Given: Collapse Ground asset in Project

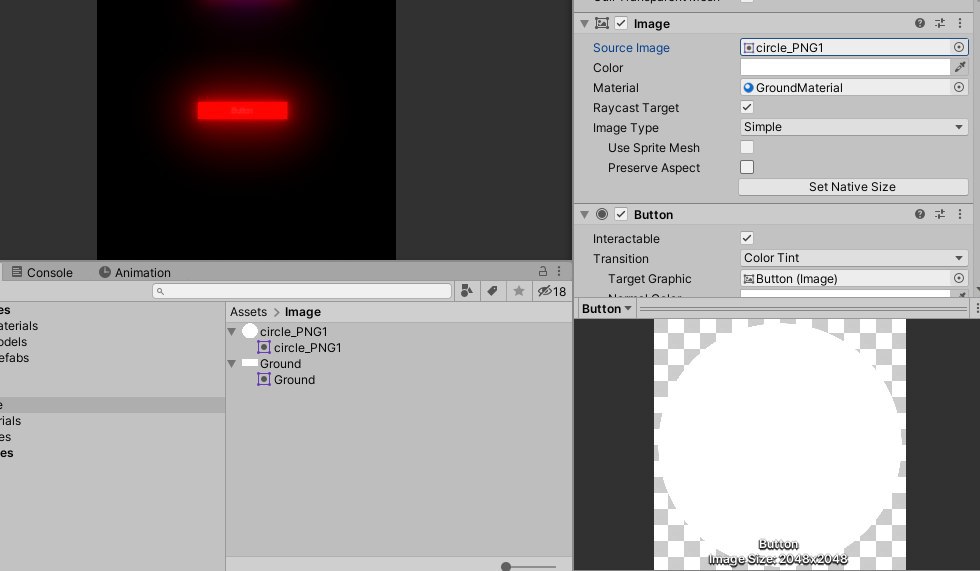Looking at the screenshot, I should tap(232, 364).
